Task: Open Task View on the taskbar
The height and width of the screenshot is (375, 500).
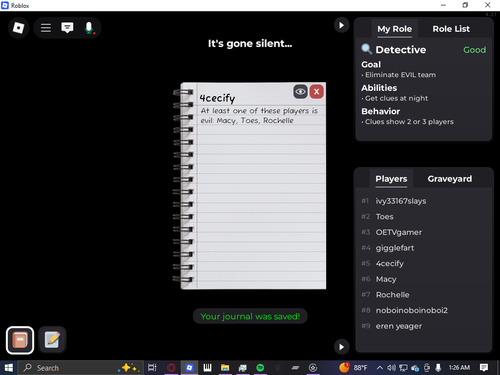Action: coord(152,368)
